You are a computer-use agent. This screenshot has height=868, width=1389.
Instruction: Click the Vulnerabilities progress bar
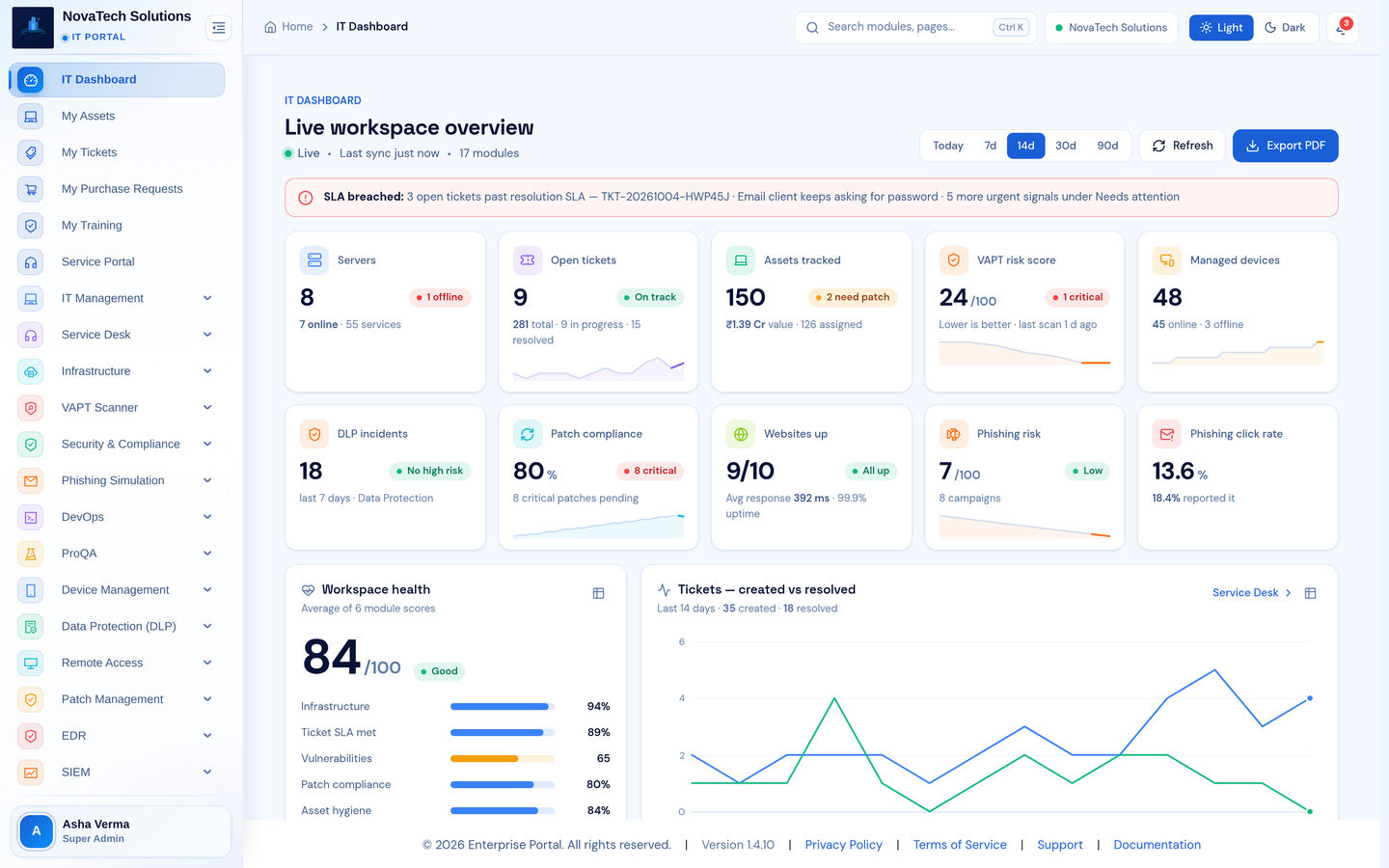(503, 759)
